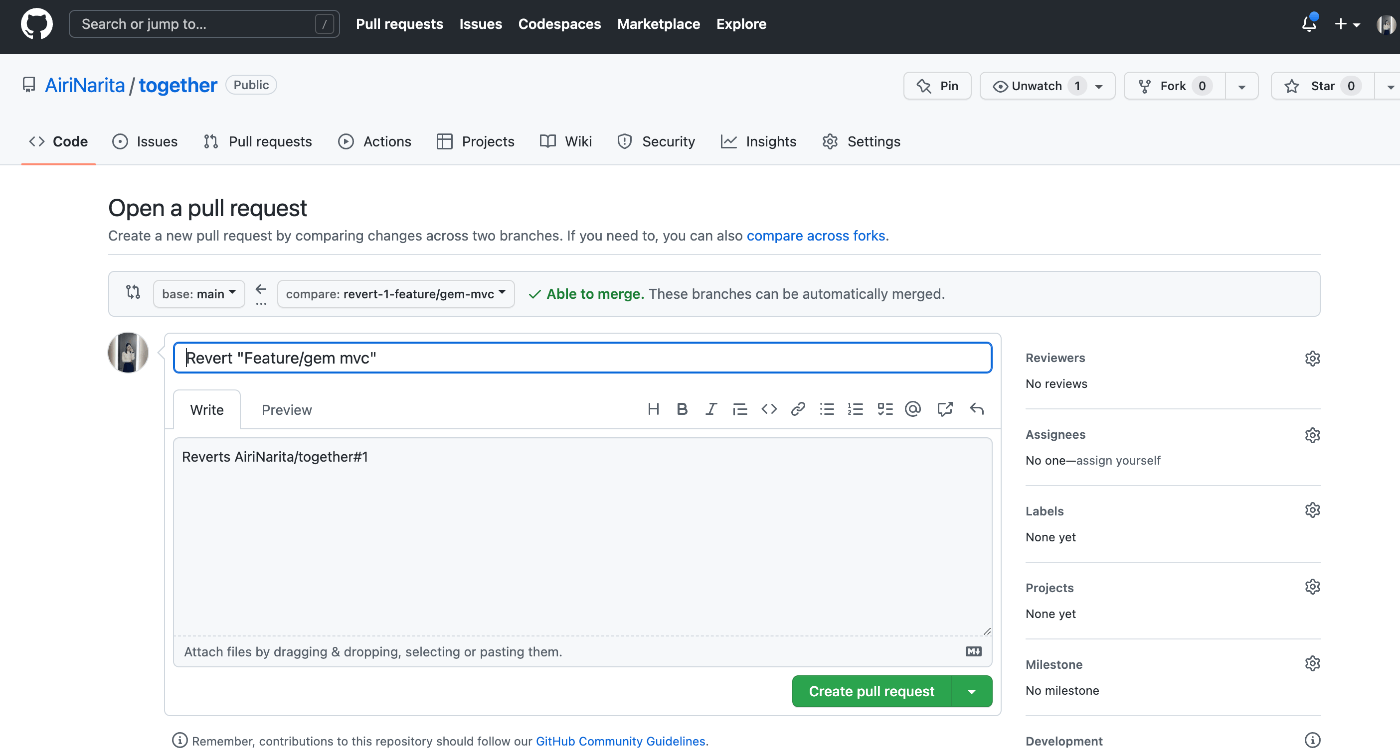Open Codespaces in the top navigation
Image resolution: width=1400 pixels, height=753 pixels.
click(x=560, y=24)
